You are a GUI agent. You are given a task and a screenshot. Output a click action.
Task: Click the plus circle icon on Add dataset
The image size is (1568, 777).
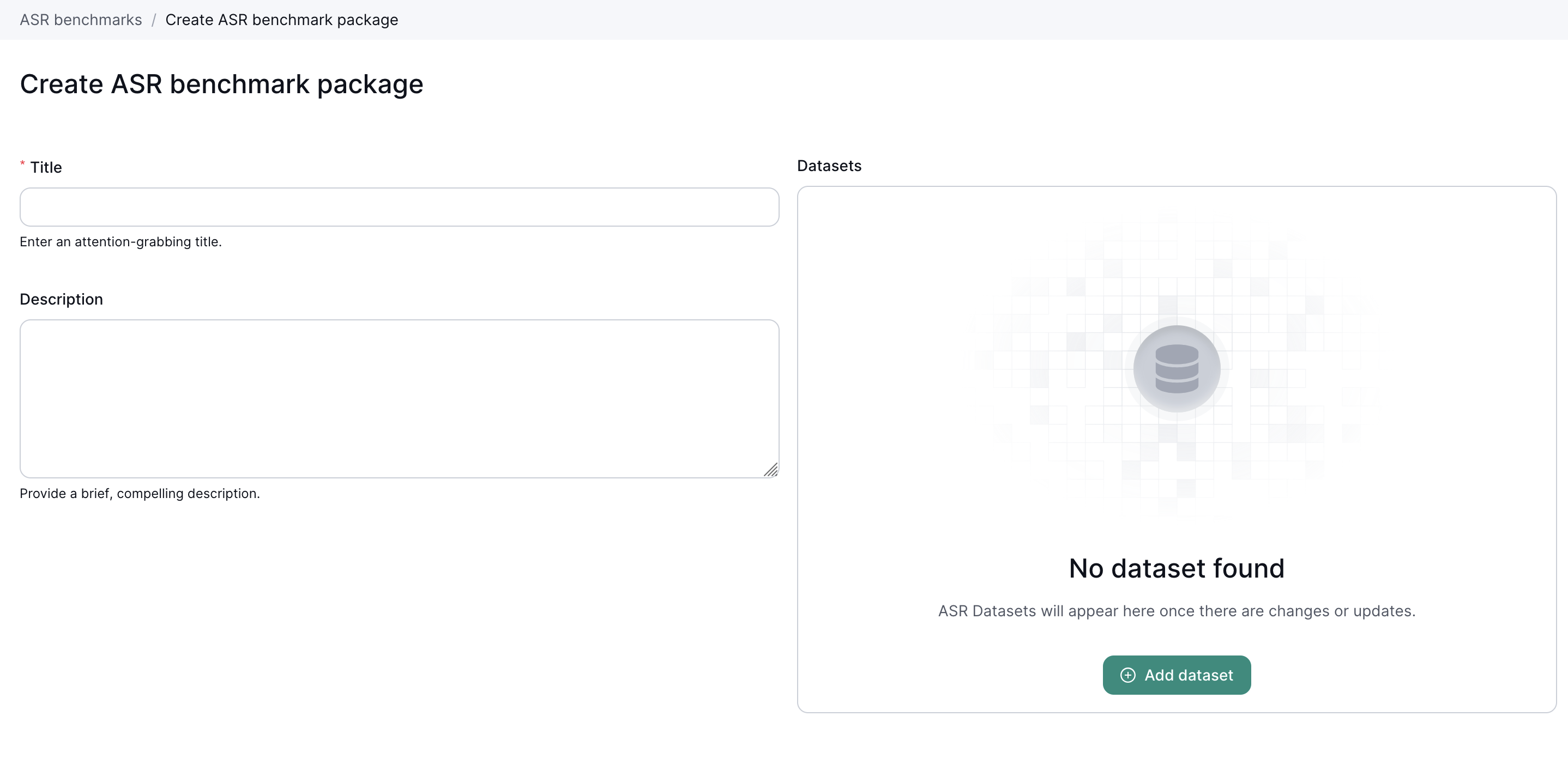click(x=1127, y=675)
